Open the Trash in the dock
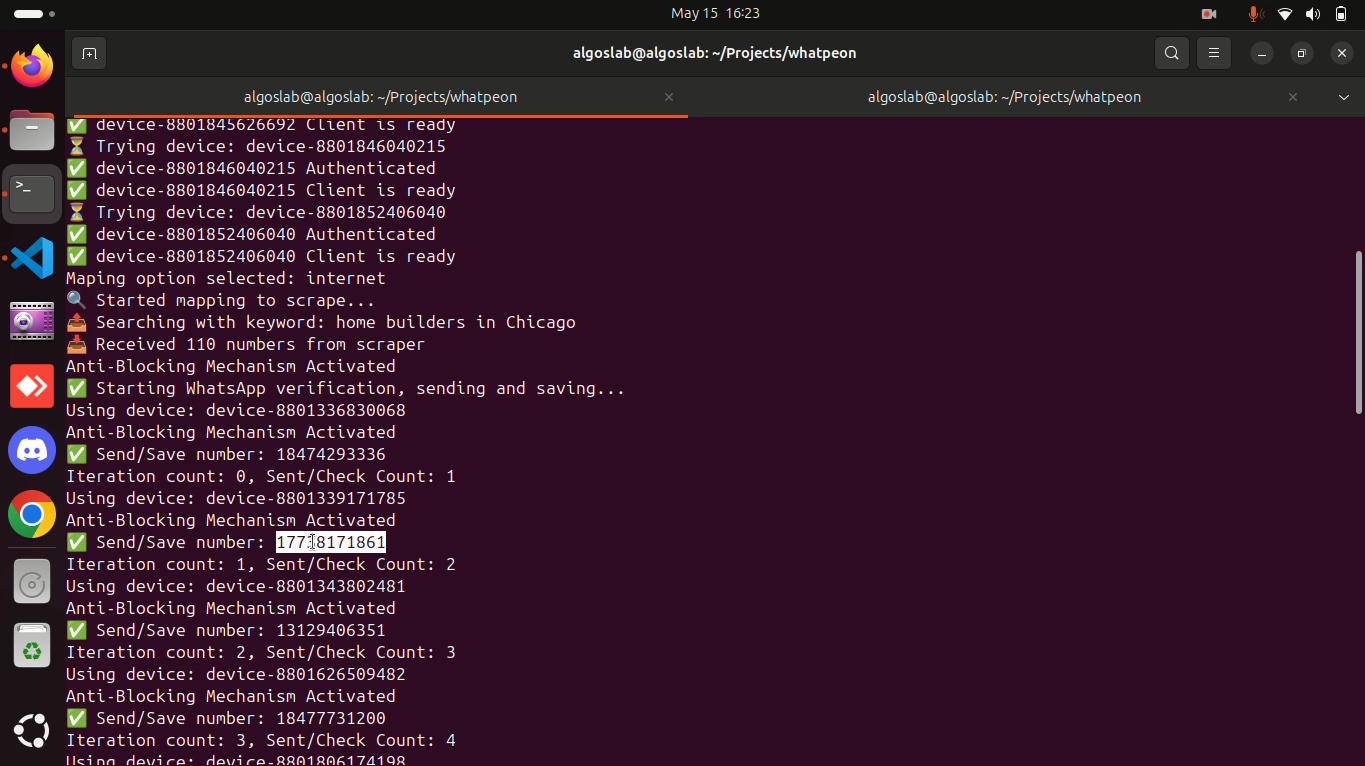 (32, 646)
